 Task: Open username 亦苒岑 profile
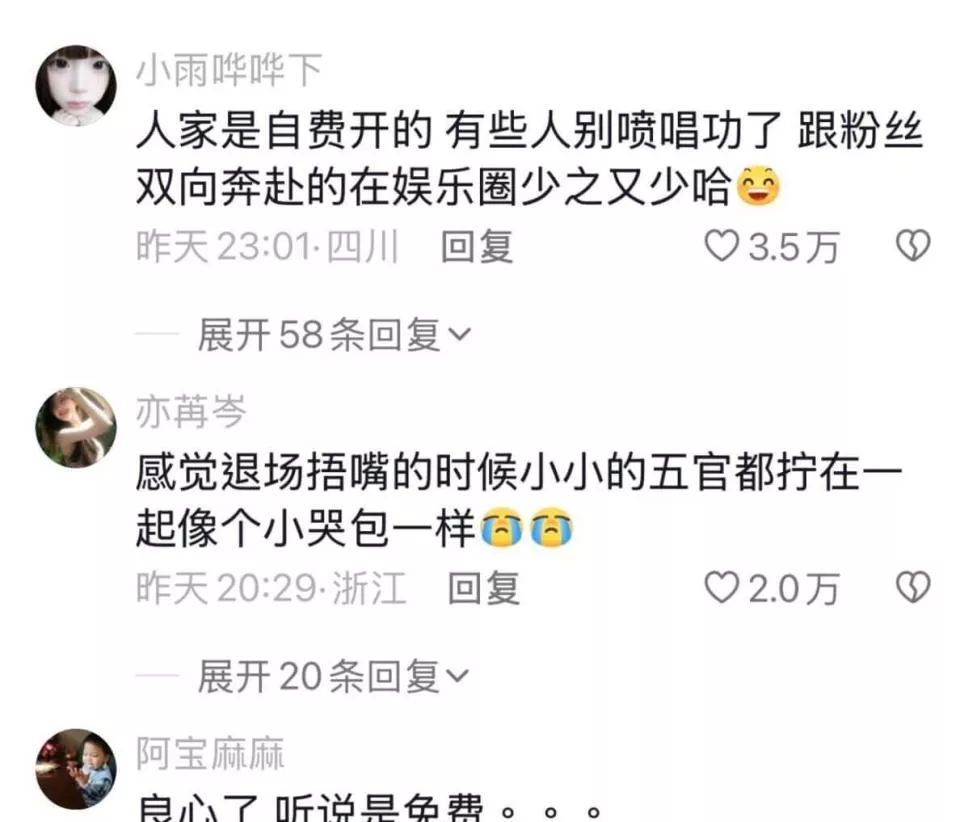[191, 411]
